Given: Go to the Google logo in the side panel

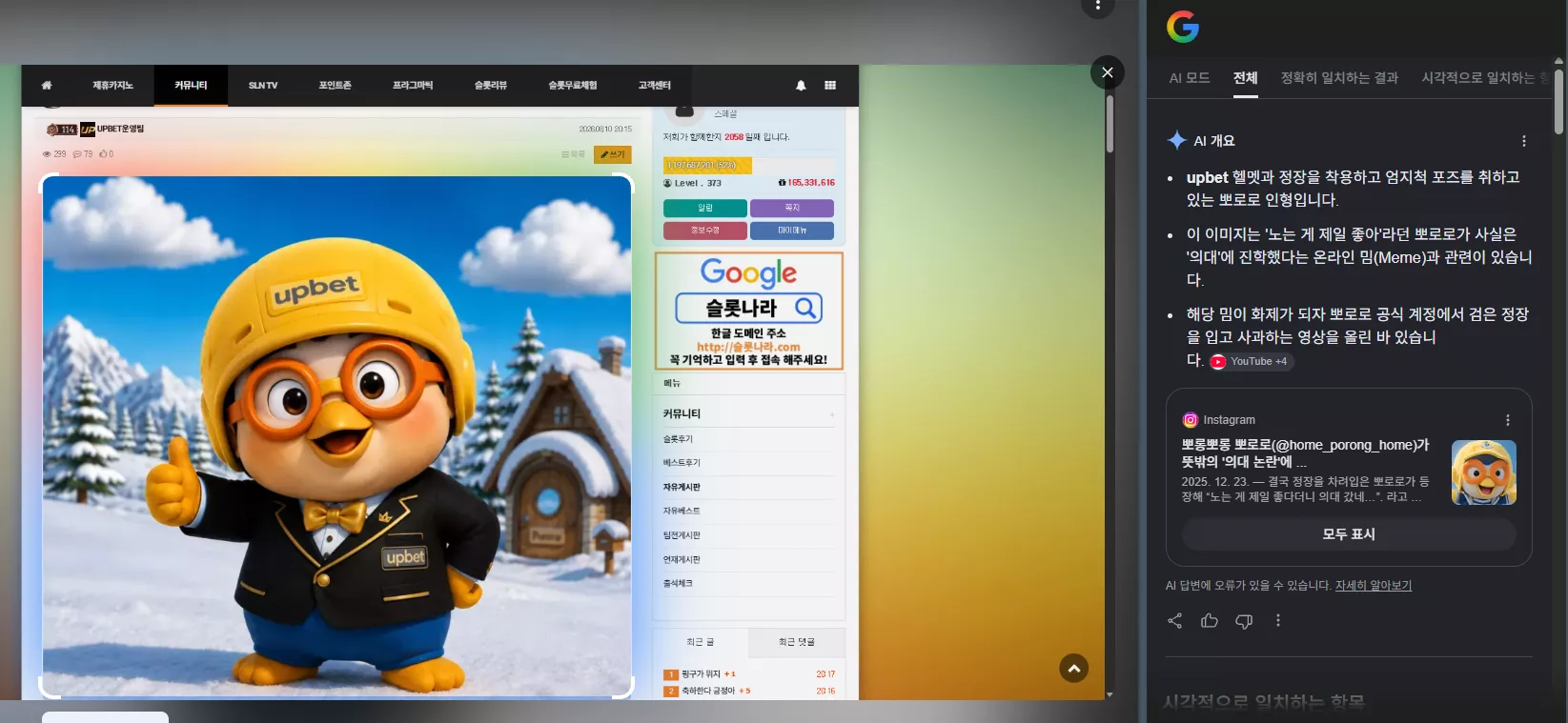Looking at the screenshot, I should (x=1183, y=27).
